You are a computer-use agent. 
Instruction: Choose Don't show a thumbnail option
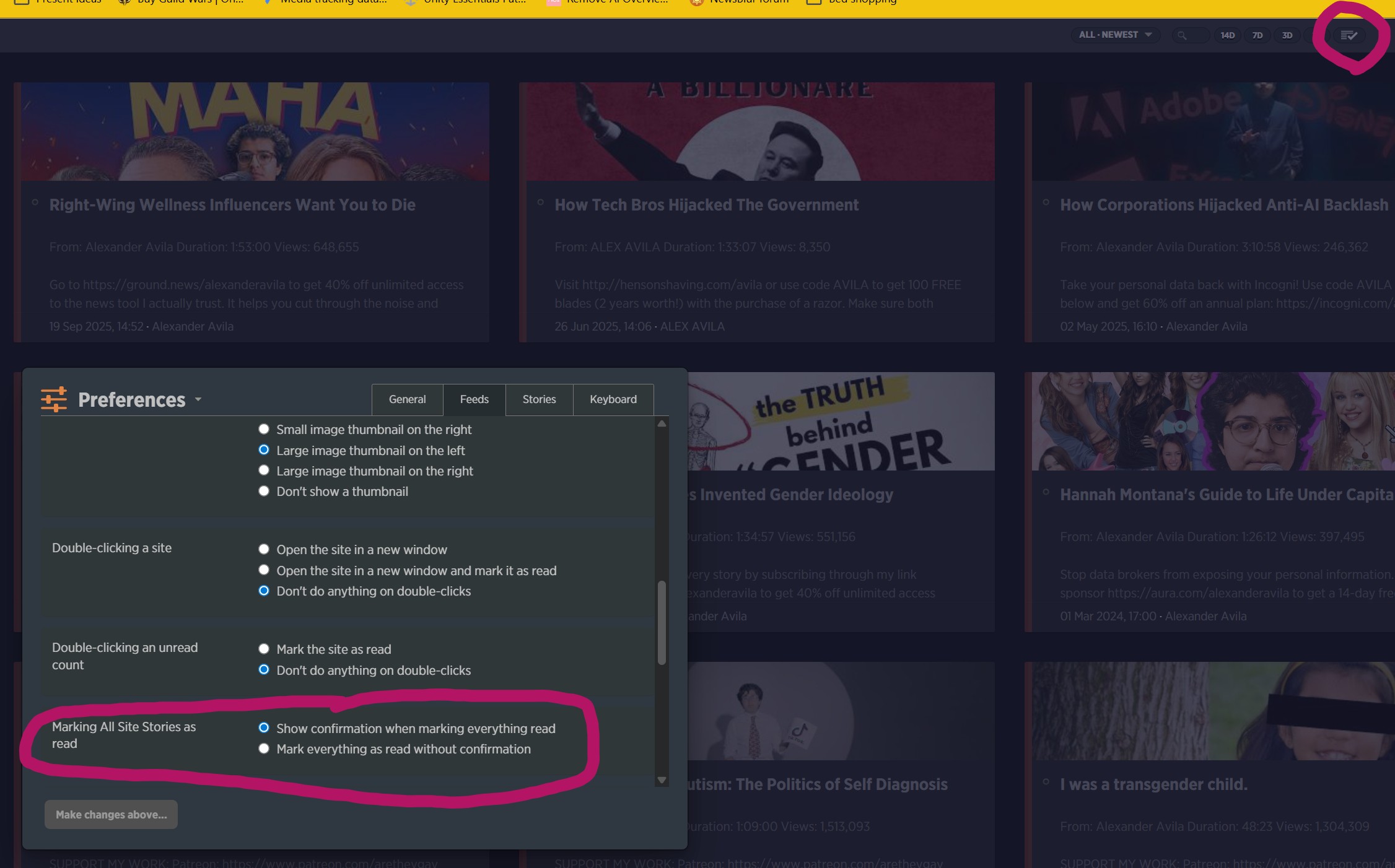(x=264, y=491)
